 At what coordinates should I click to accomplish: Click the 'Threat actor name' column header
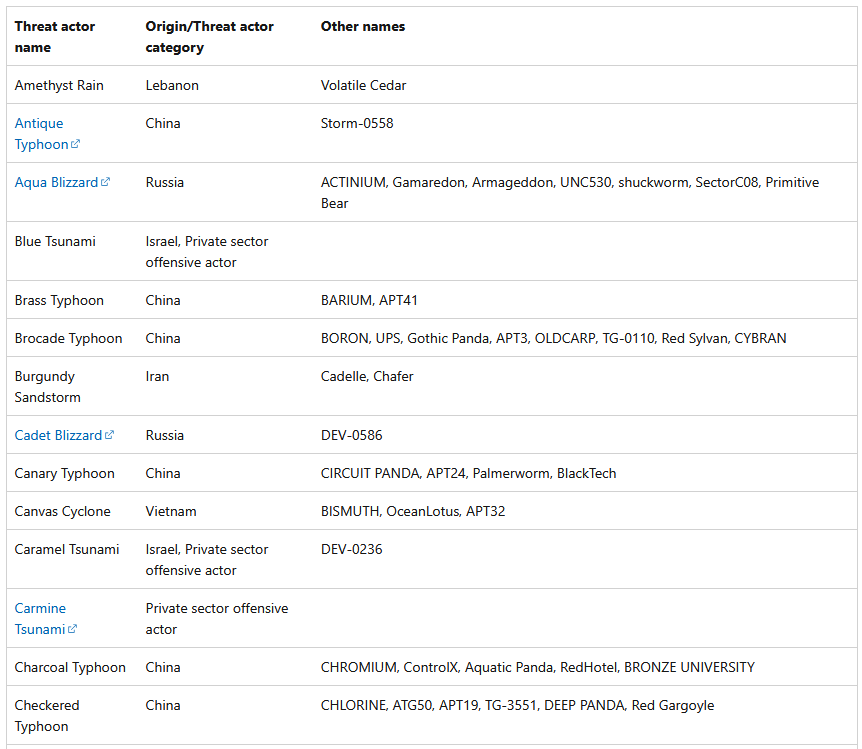tap(55, 37)
